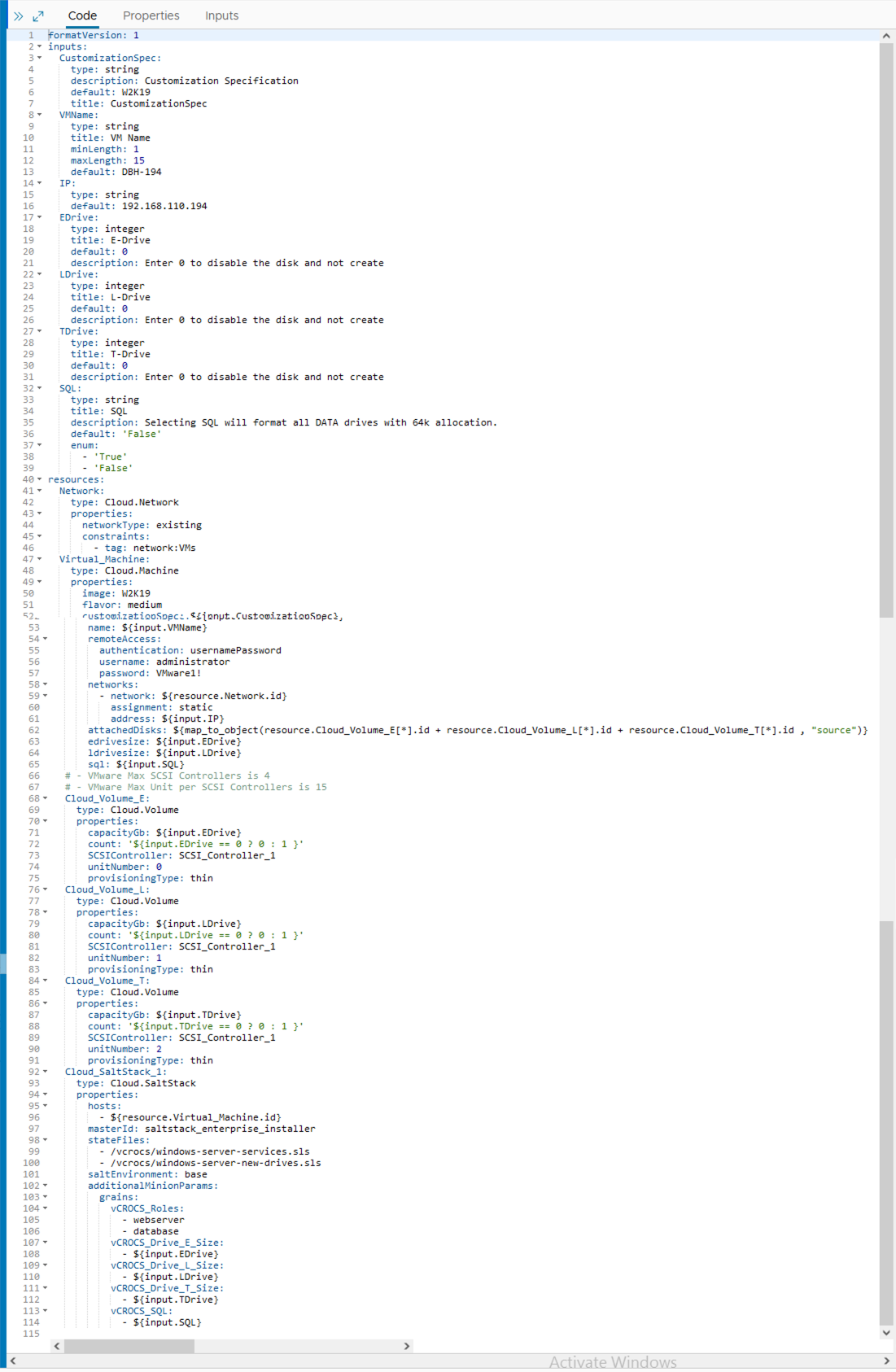Click the editor's vertical scrollbar up arrow
The height and width of the screenshot is (1372, 896).
click(885, 37)
